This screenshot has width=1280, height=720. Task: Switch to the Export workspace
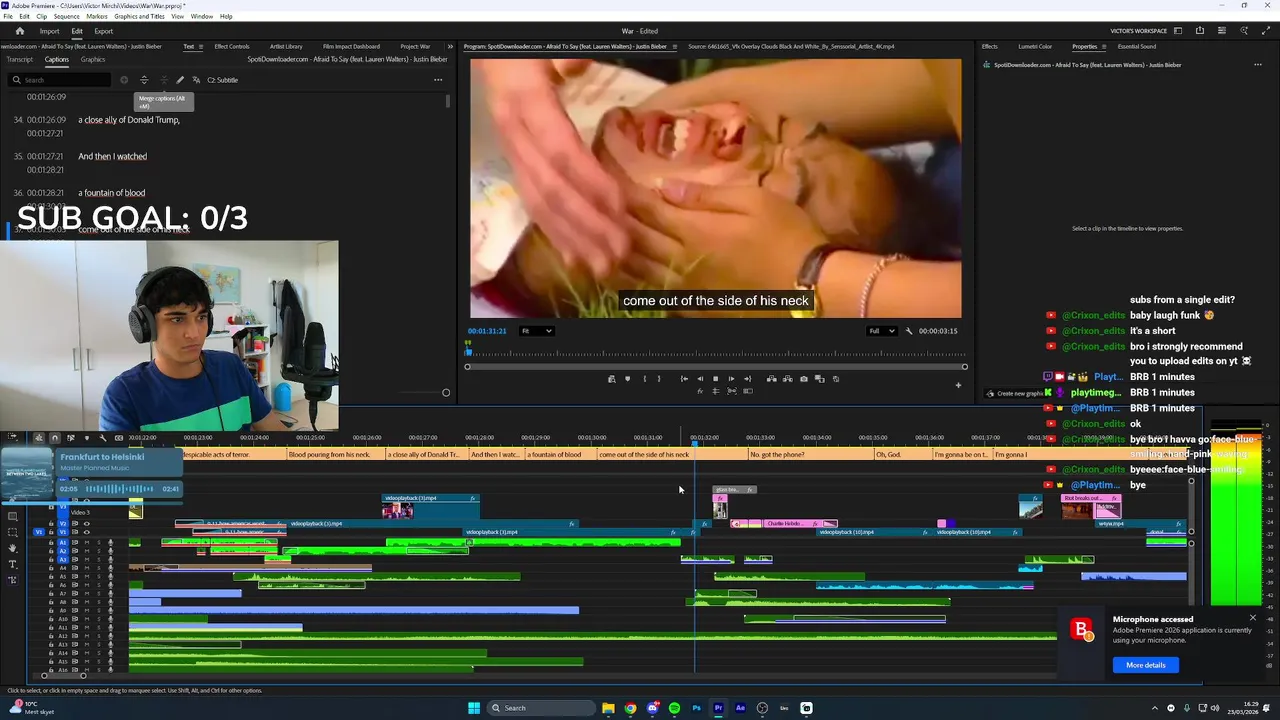104,31
